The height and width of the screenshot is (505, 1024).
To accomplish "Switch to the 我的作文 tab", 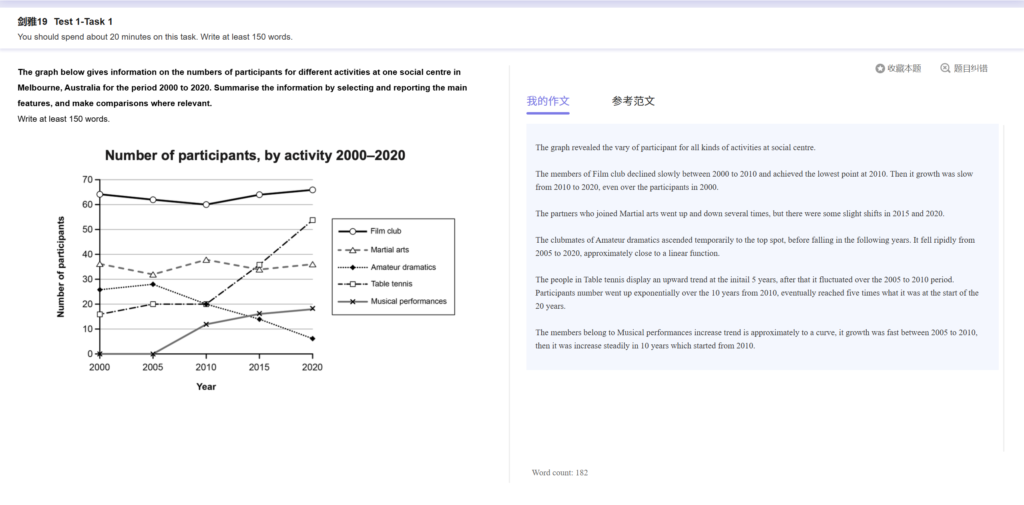I will point(547,101).
